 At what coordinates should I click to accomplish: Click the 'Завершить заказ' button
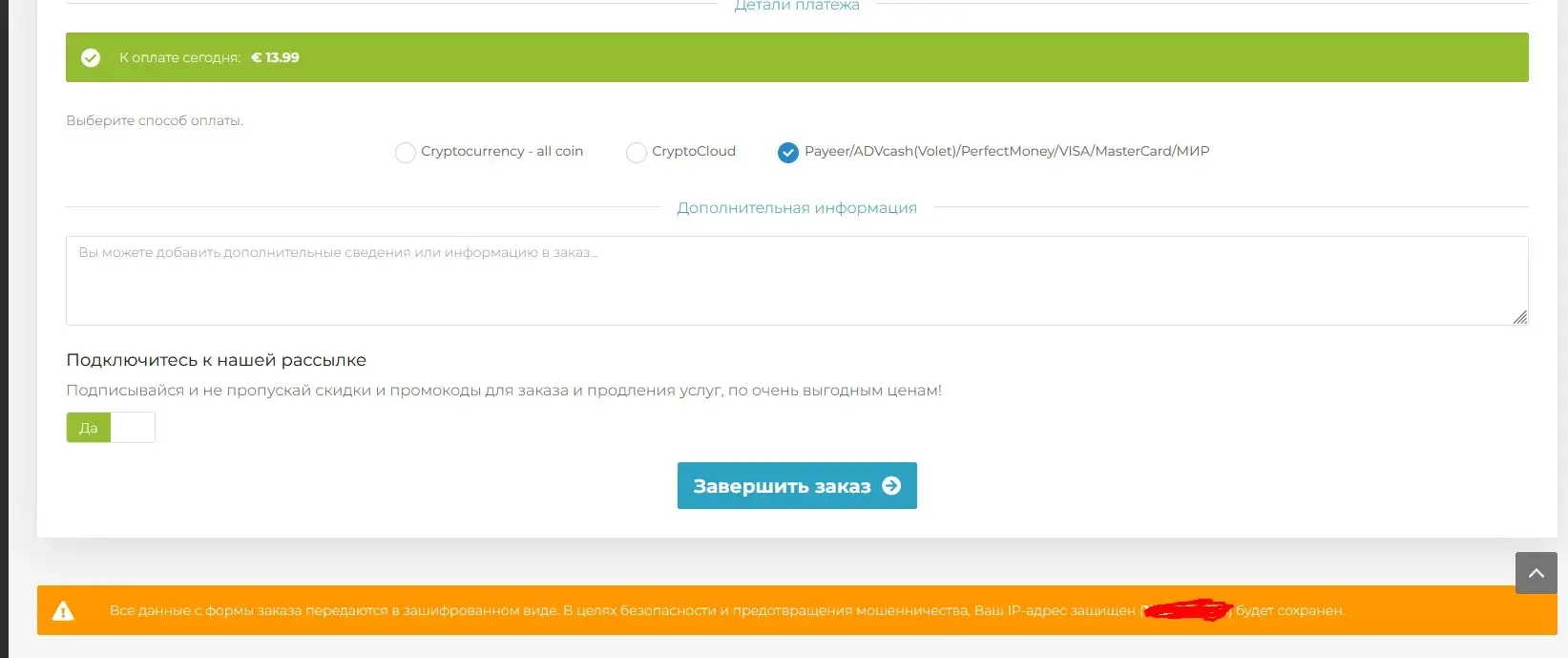(797, 486)
